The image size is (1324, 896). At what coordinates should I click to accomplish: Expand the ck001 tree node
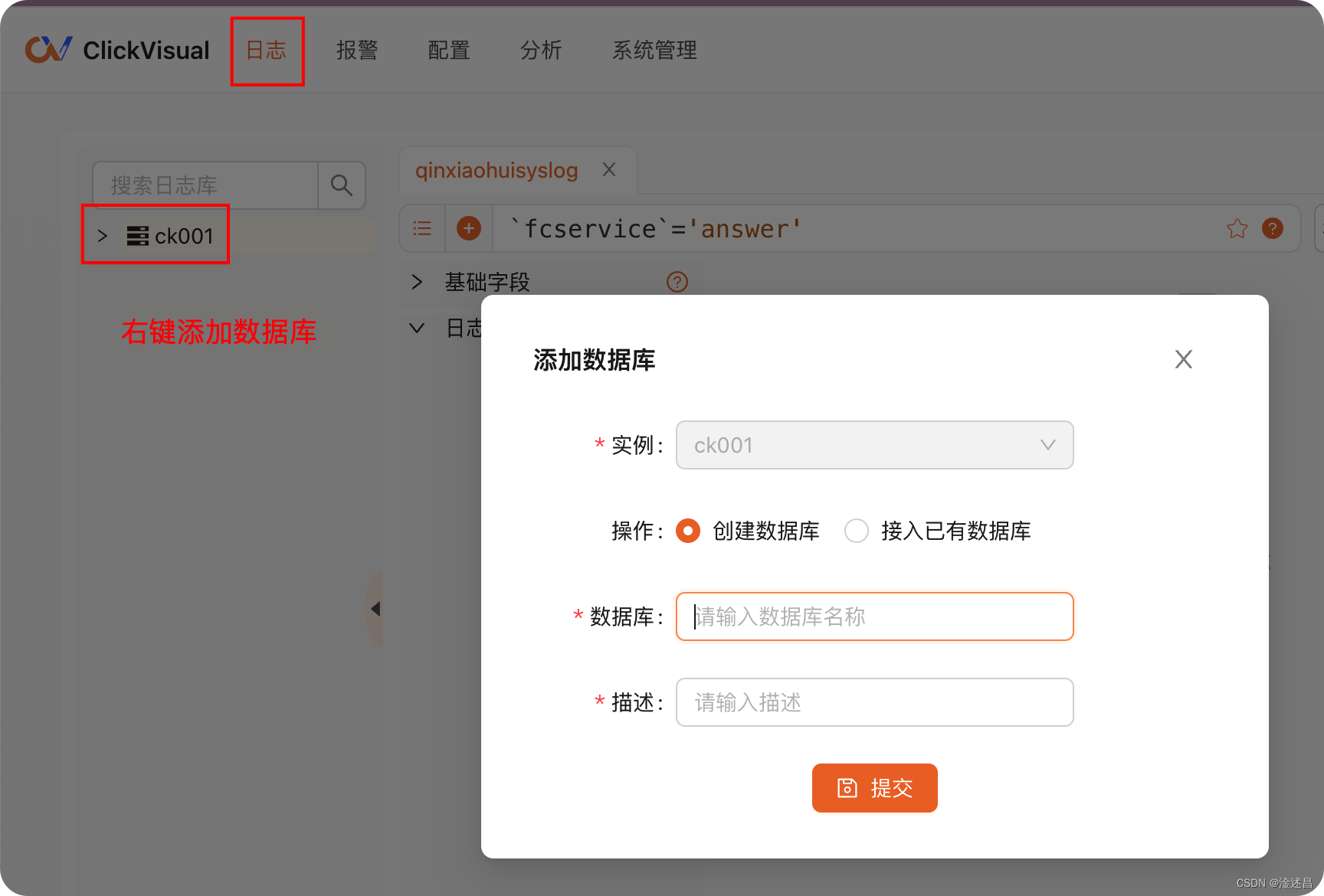click(x=102, y=236)
